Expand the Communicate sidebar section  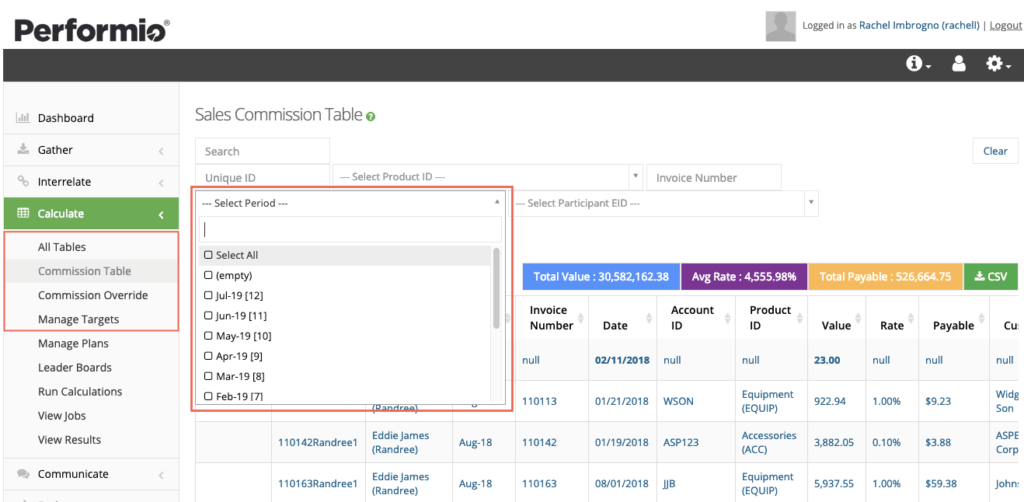(161, 475)
